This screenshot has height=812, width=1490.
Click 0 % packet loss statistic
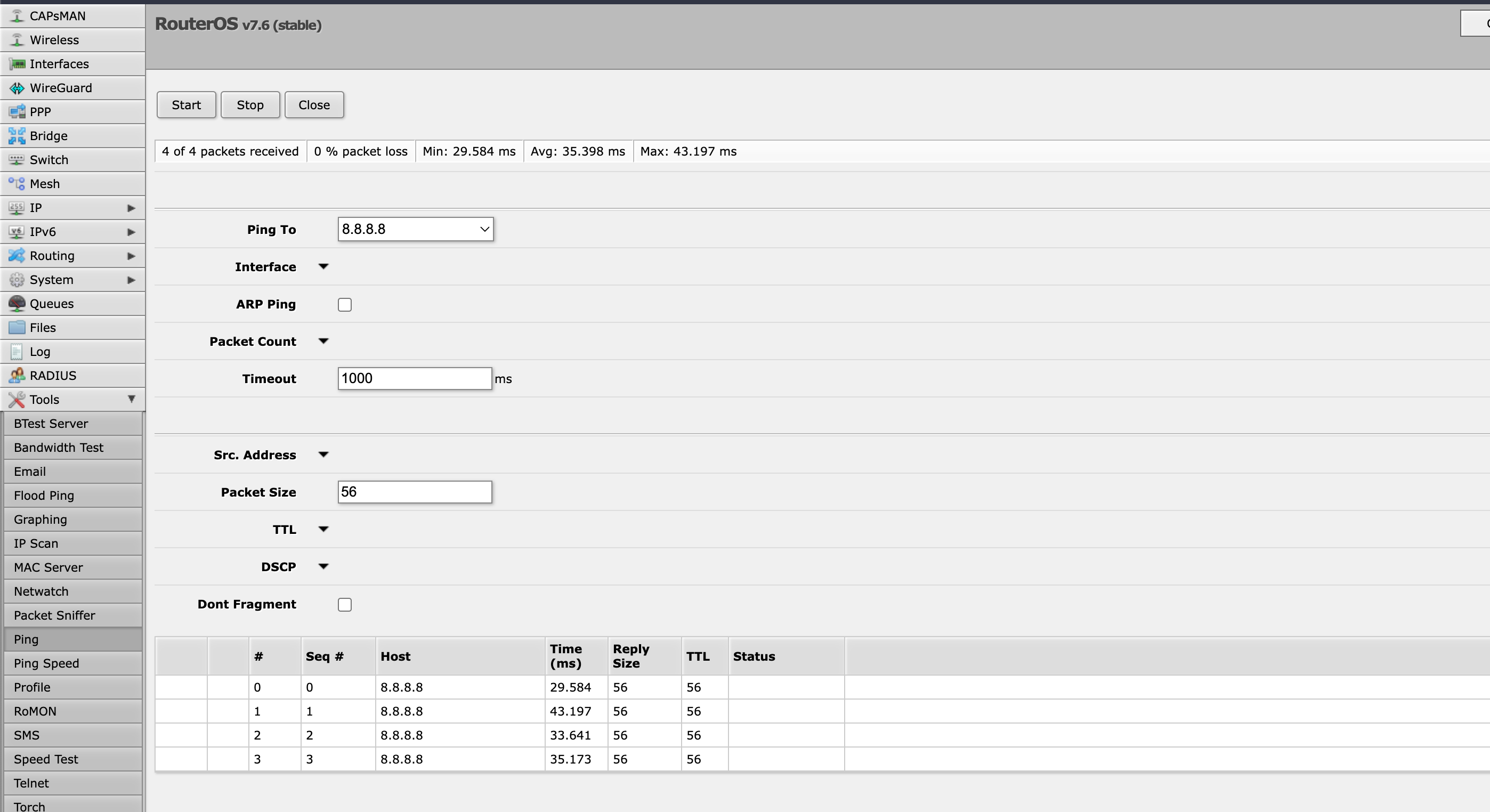pos(361,151)
